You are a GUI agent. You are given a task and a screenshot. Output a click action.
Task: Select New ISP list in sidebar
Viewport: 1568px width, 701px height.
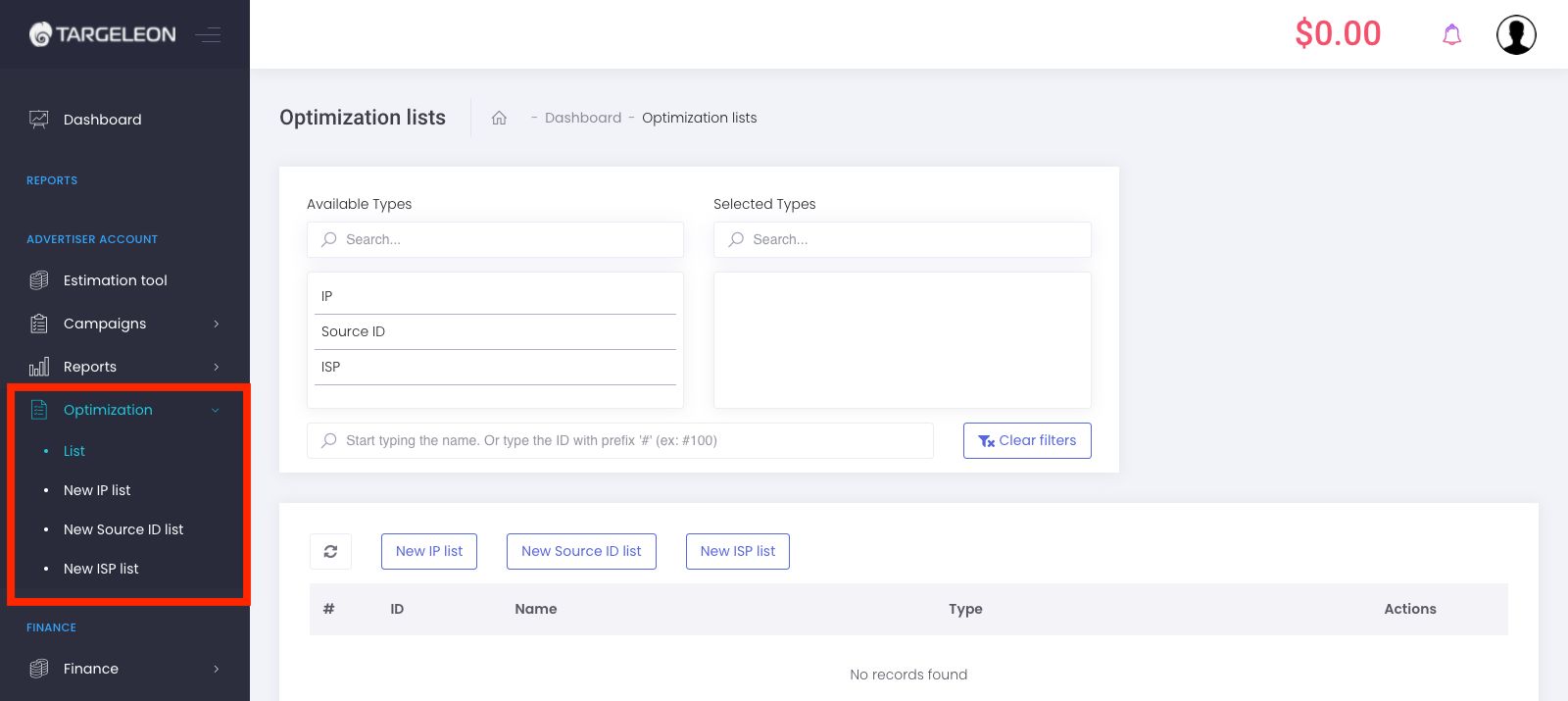click(101, 569)
